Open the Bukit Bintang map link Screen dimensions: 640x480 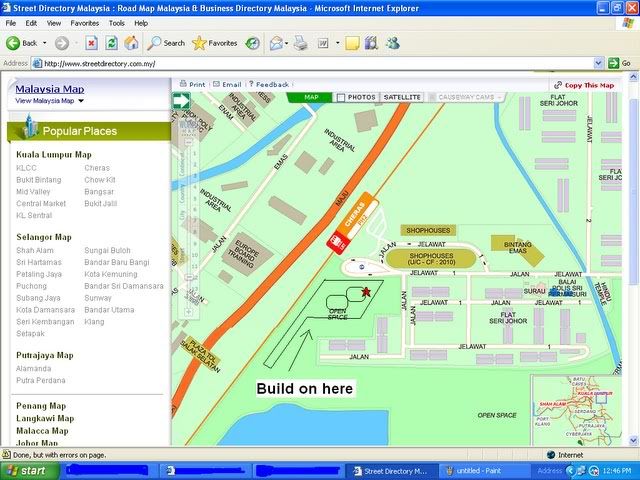[39, 180]
